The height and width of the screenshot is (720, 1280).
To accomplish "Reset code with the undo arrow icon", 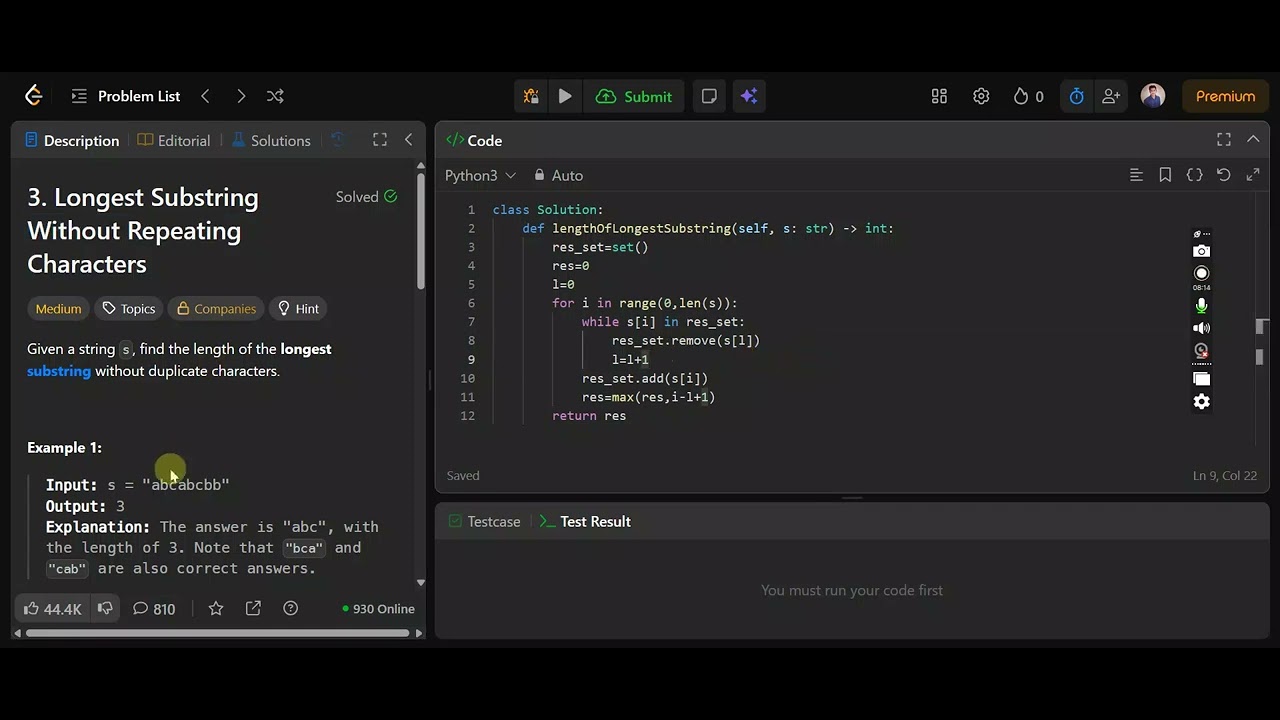I will pos(1223,175).
